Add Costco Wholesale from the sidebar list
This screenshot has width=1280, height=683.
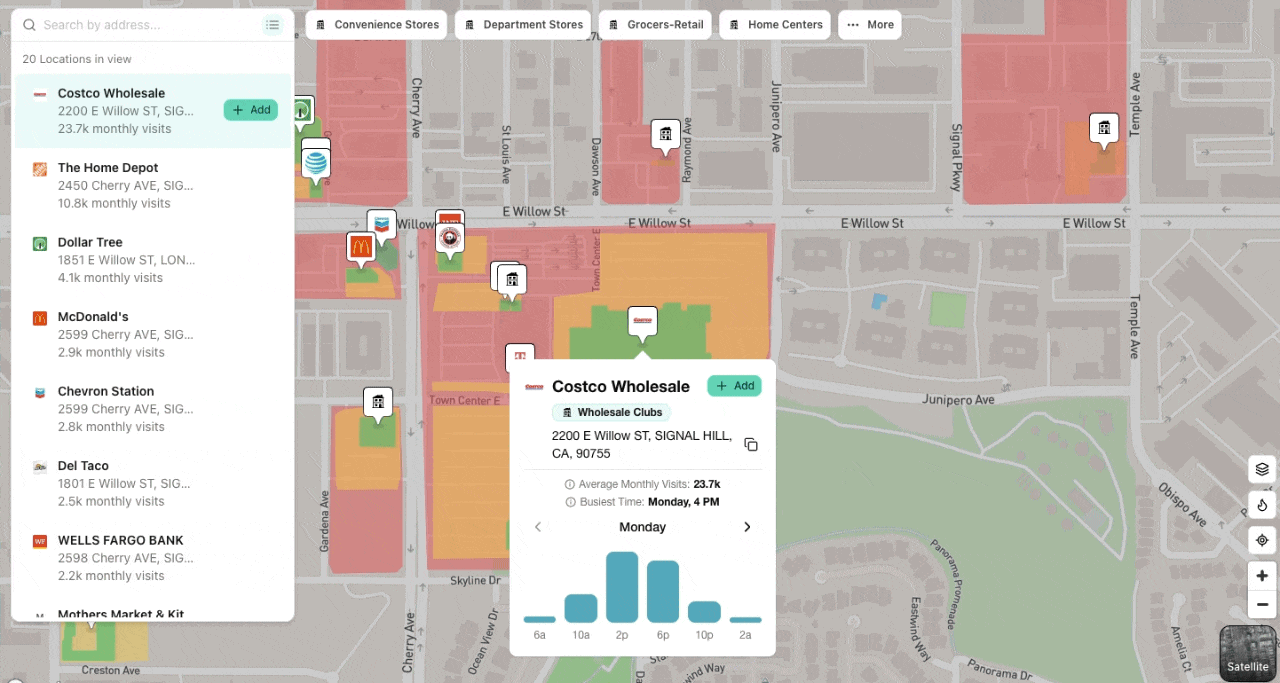point(251,110)
